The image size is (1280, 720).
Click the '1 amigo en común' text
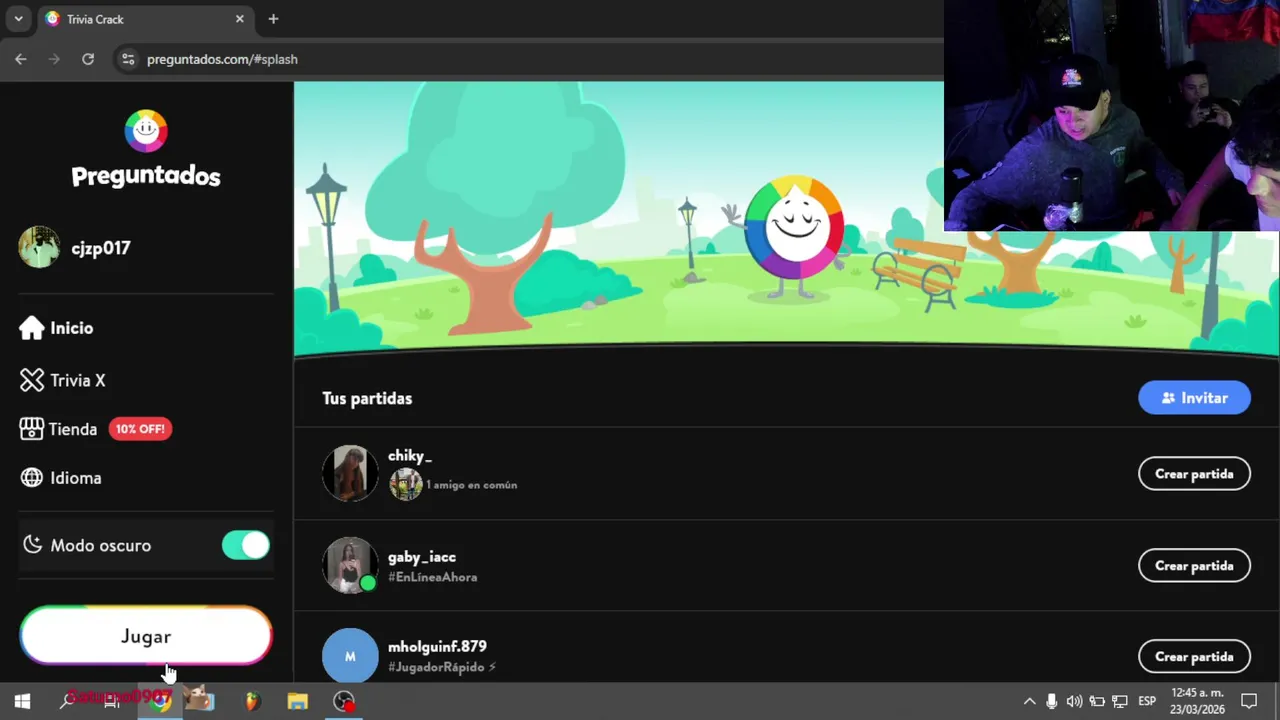point(472,485)
